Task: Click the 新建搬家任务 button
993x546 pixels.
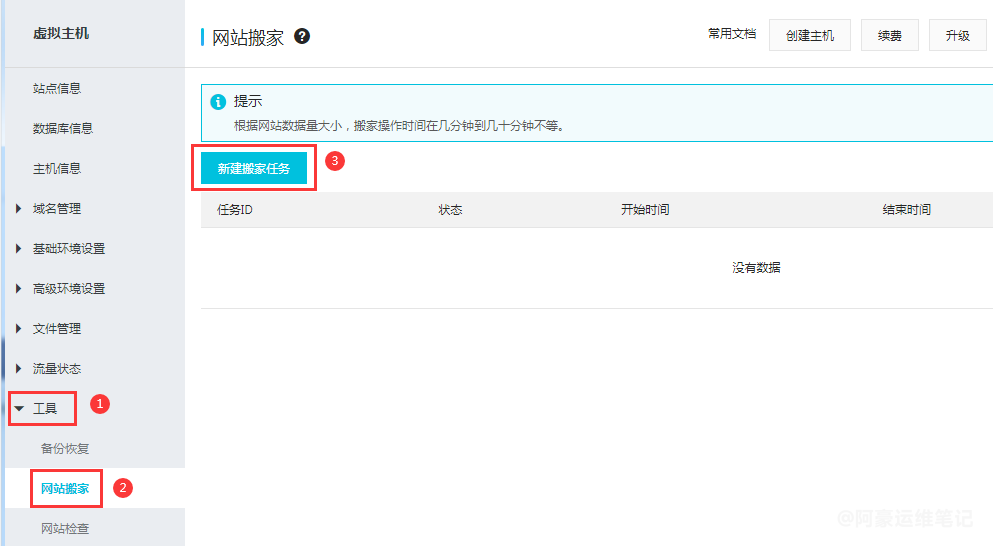Action: [x=254, y=168]
